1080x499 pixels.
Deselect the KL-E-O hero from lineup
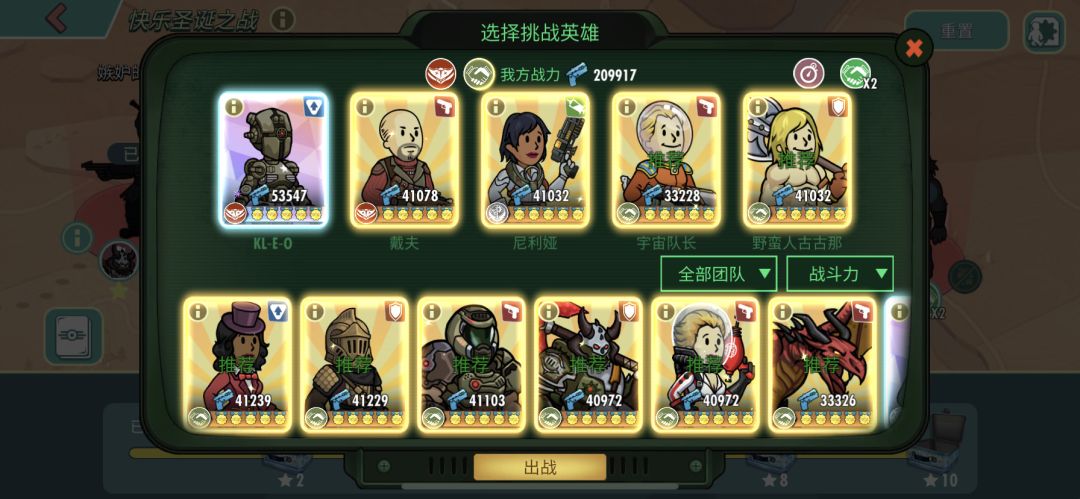tap(273, 159)
